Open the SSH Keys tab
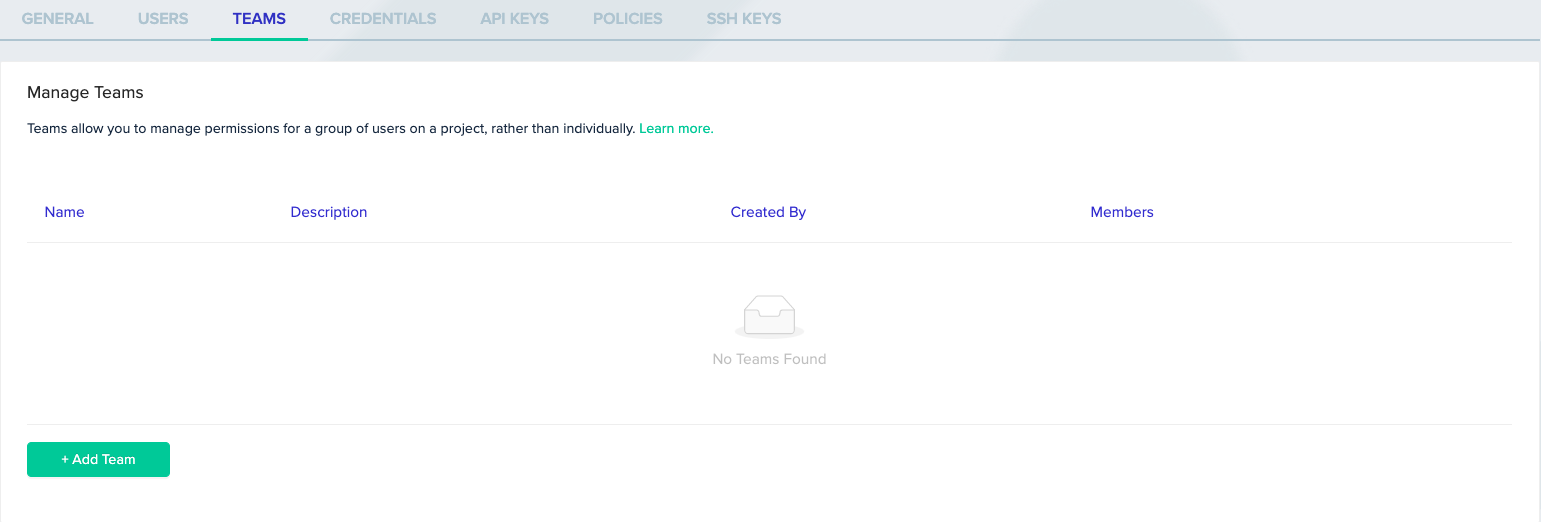The height and width of the screenshot is (522, 1541). [744, 19]
